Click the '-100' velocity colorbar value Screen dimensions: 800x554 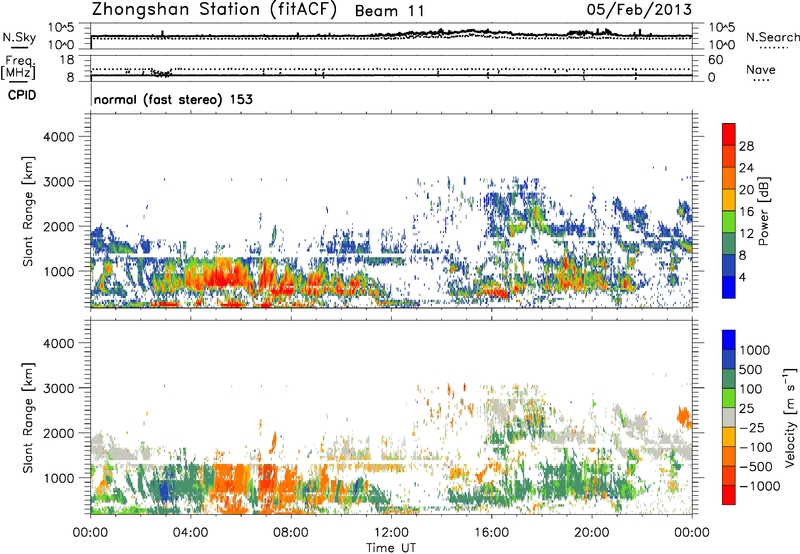756,447
